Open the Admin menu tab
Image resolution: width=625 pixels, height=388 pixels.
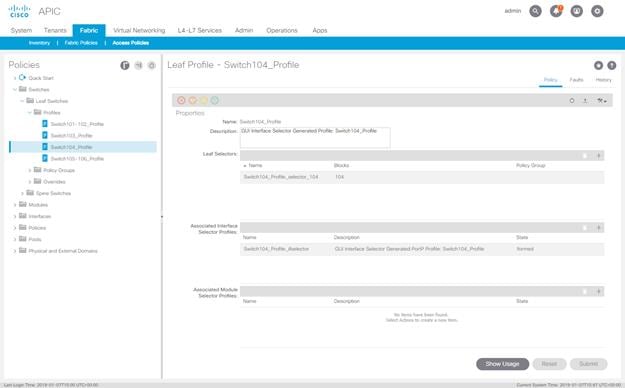[x=244, y=30]
